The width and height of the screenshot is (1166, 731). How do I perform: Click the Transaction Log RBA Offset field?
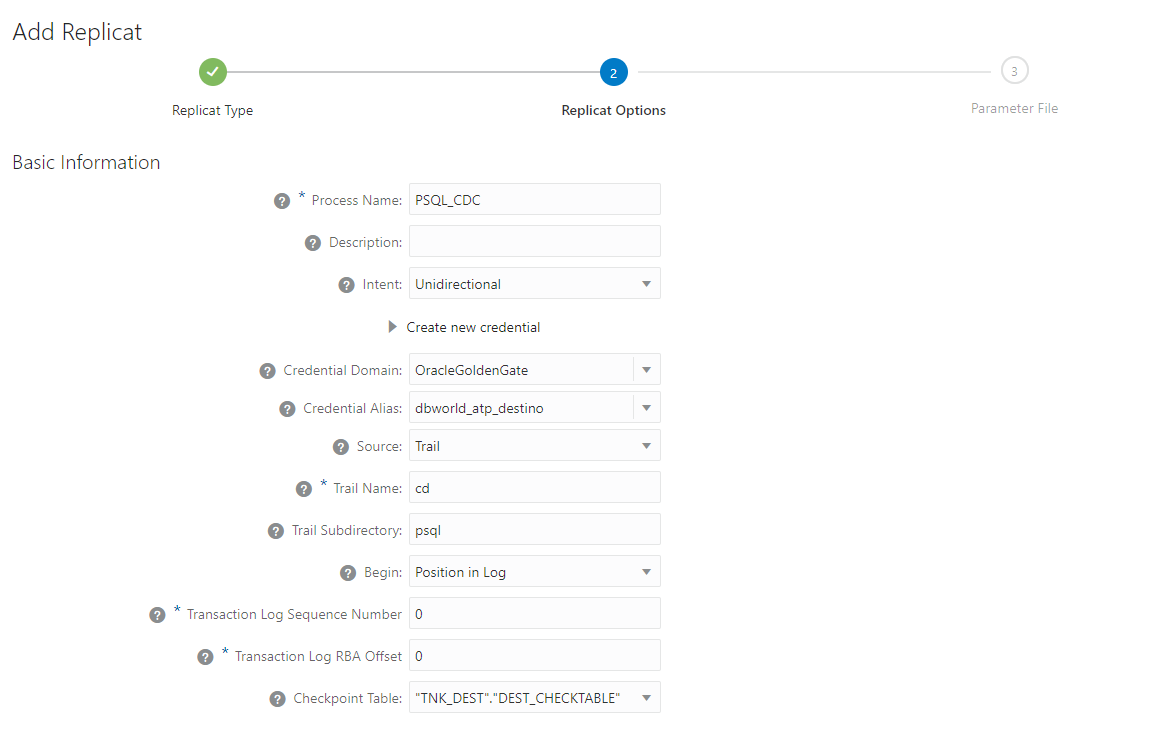tap(535, 656)
